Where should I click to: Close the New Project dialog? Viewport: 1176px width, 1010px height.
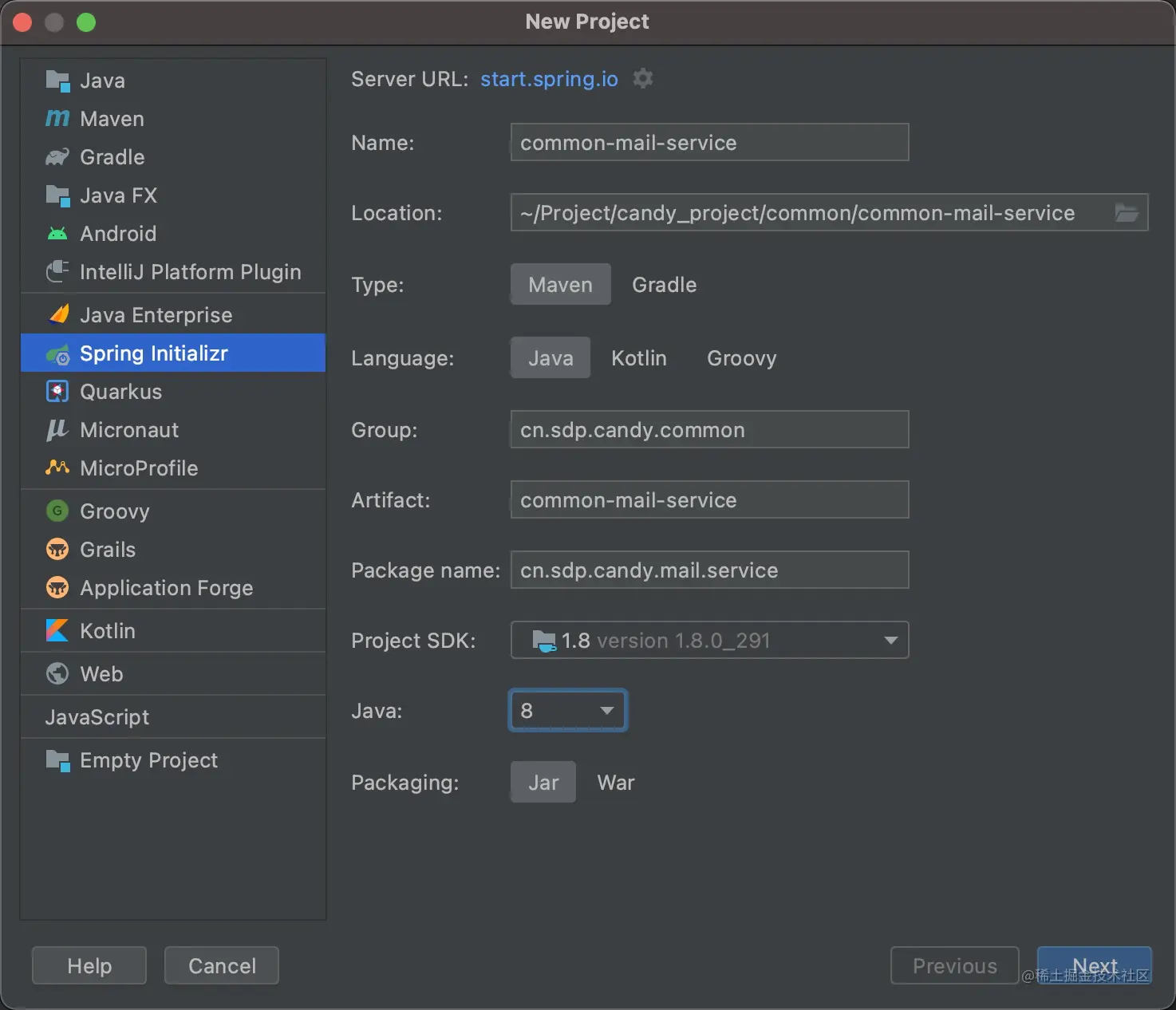pos(22,22)
